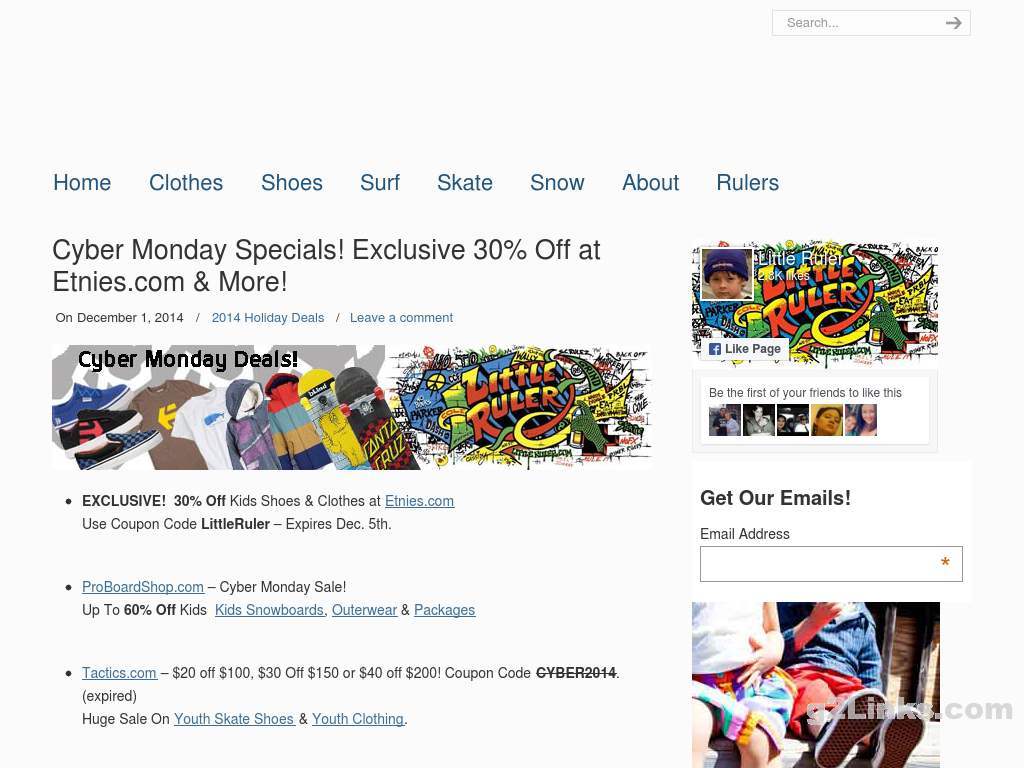Open the kids photo in sidebar
Screen dimensions: 1024x768
point(816,685)
